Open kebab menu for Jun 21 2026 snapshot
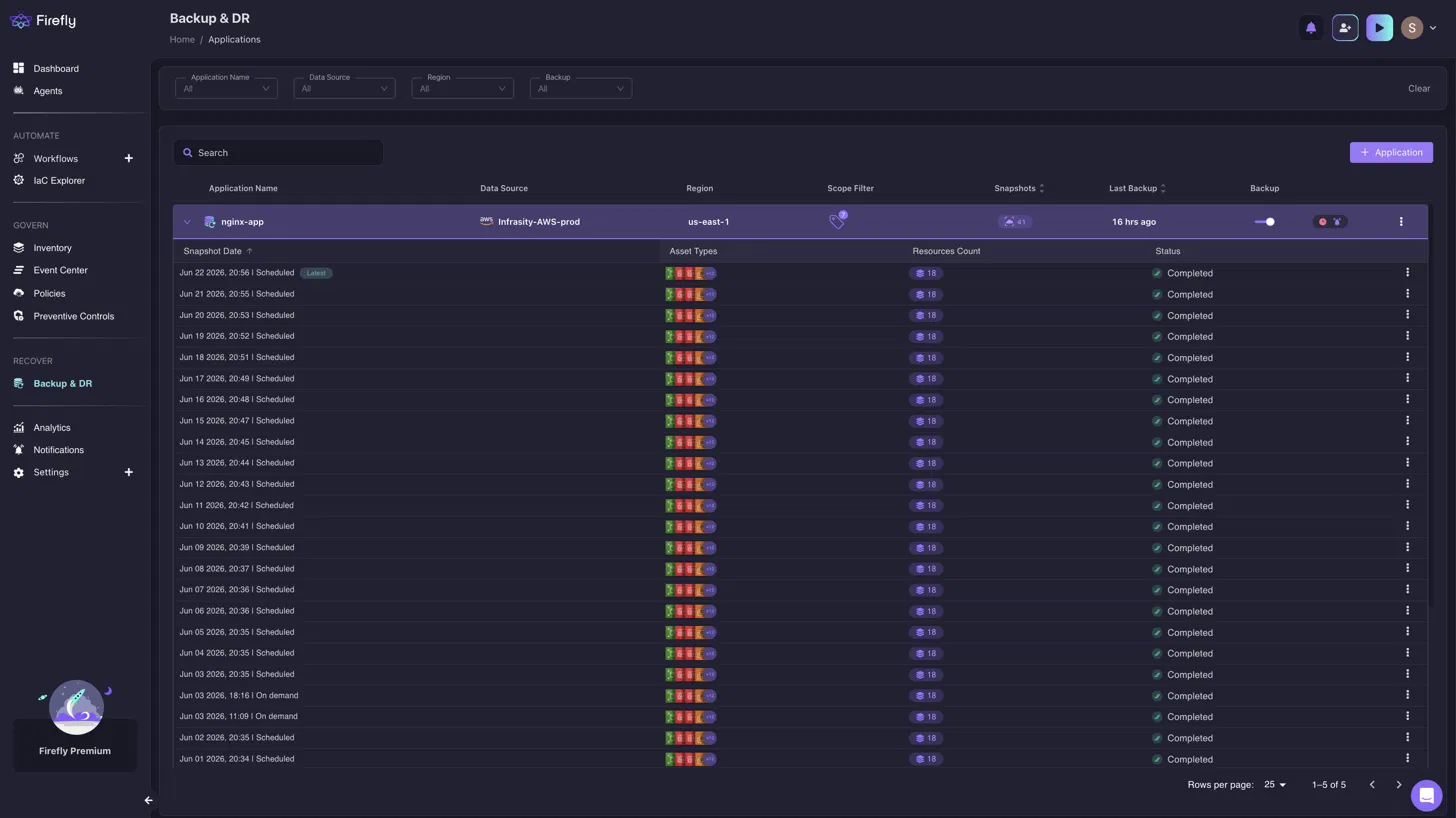Viewport: 1456px width, 818px height. [1407, 294]
